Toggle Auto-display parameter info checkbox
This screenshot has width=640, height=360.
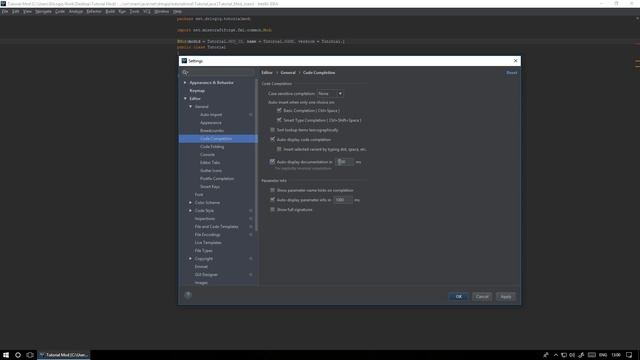click(273, 200)
